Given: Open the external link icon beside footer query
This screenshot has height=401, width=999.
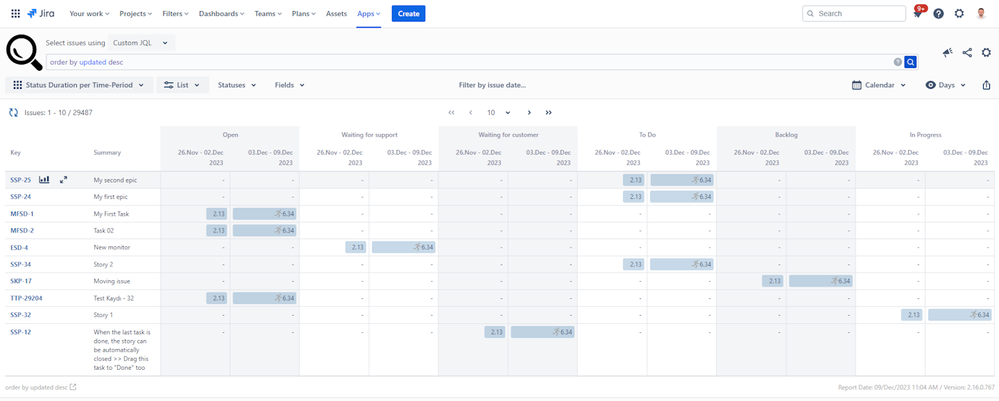Looking at the screenshot, I should [73, 387].
